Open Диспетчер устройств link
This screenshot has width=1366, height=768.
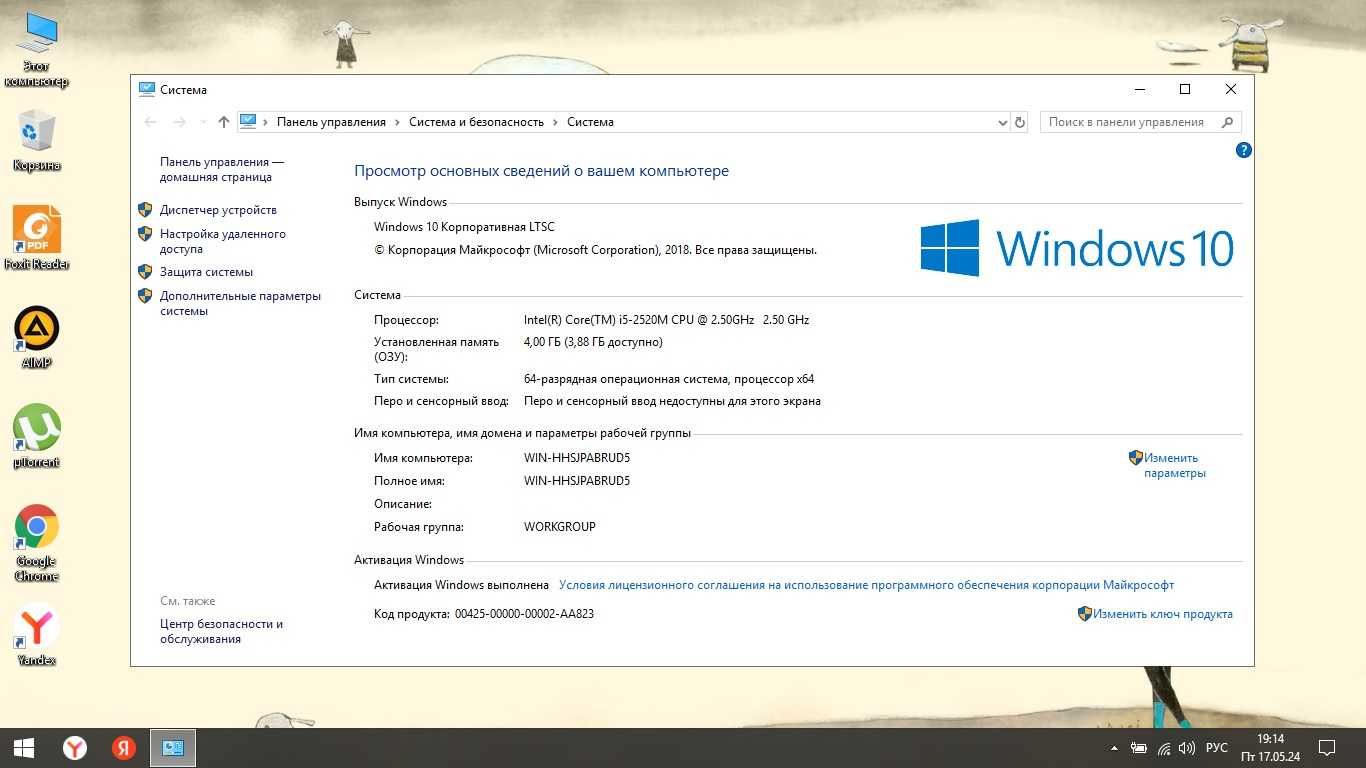coord(218,210)
